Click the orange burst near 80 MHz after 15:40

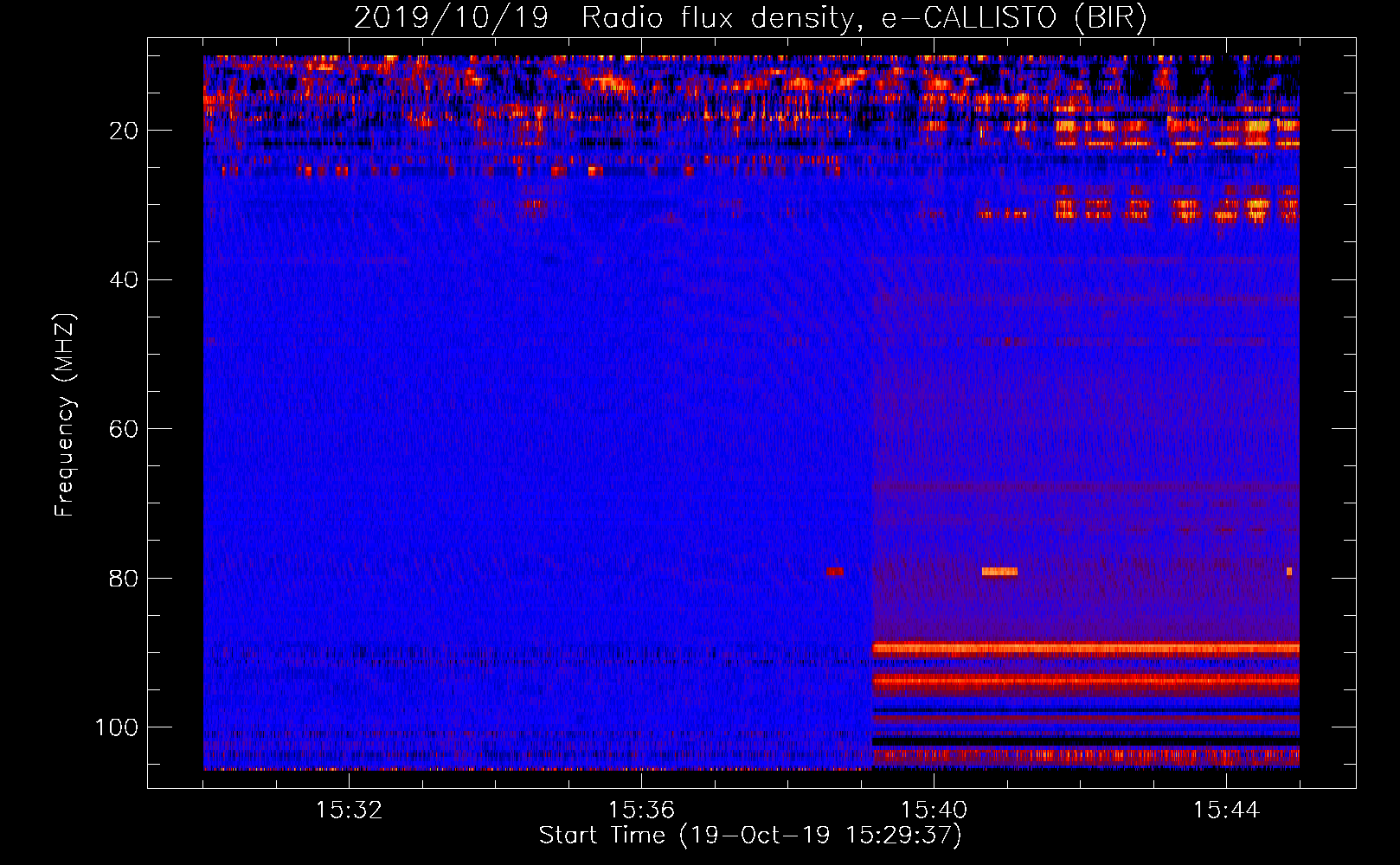(x=999, y=571)
